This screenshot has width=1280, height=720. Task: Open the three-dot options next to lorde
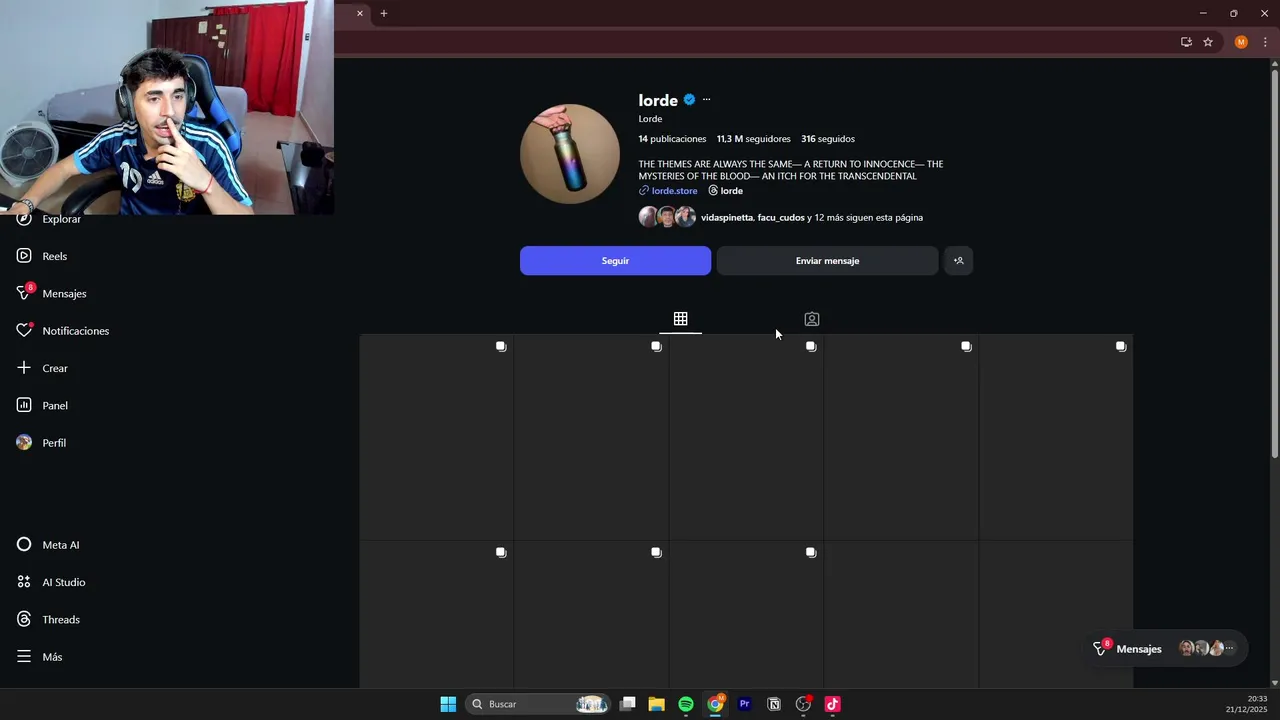click(706, 100)
